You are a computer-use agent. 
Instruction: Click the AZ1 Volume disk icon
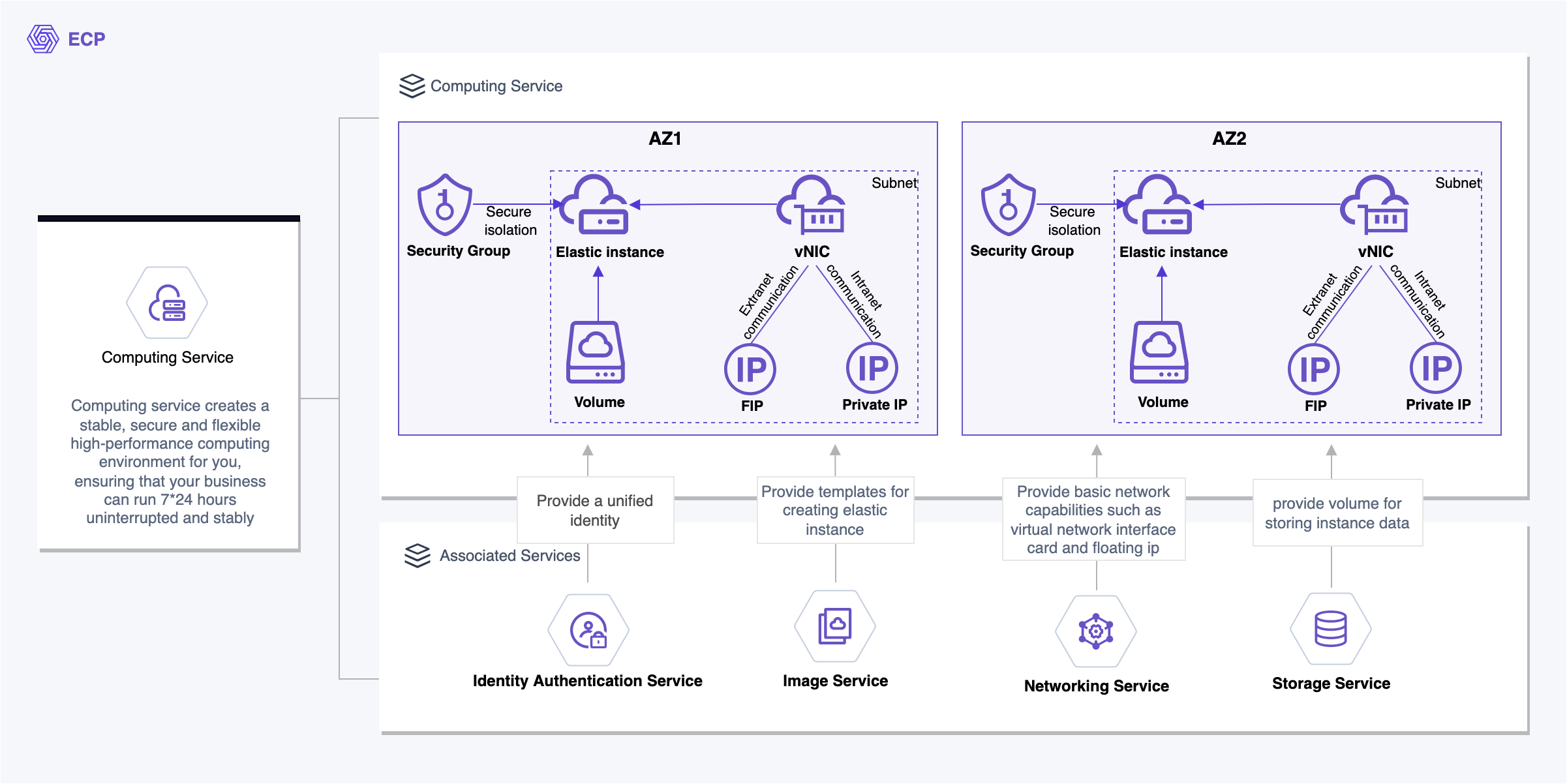tap(596, 352)
